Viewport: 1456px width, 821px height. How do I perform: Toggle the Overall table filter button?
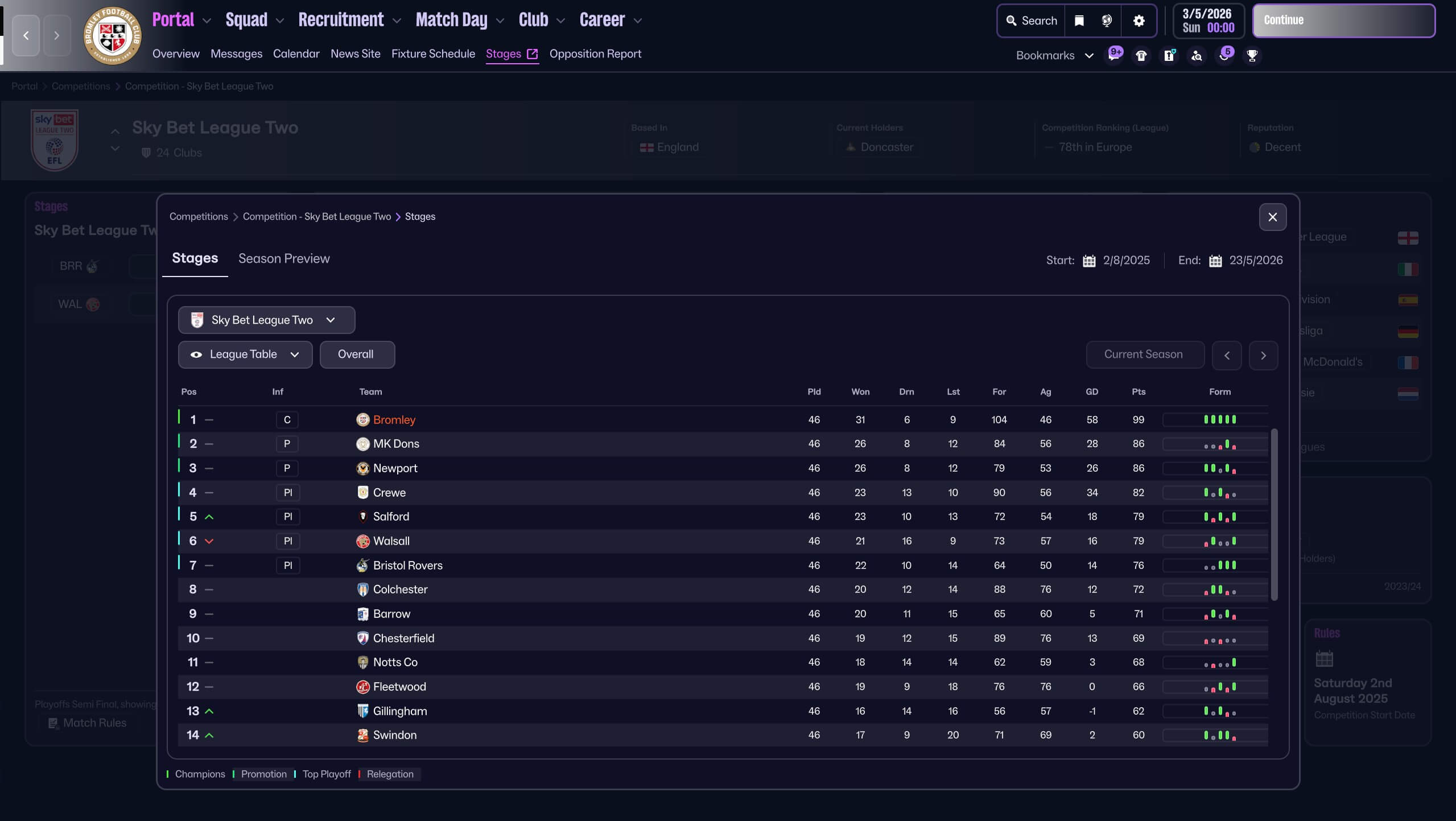[356, 354]
